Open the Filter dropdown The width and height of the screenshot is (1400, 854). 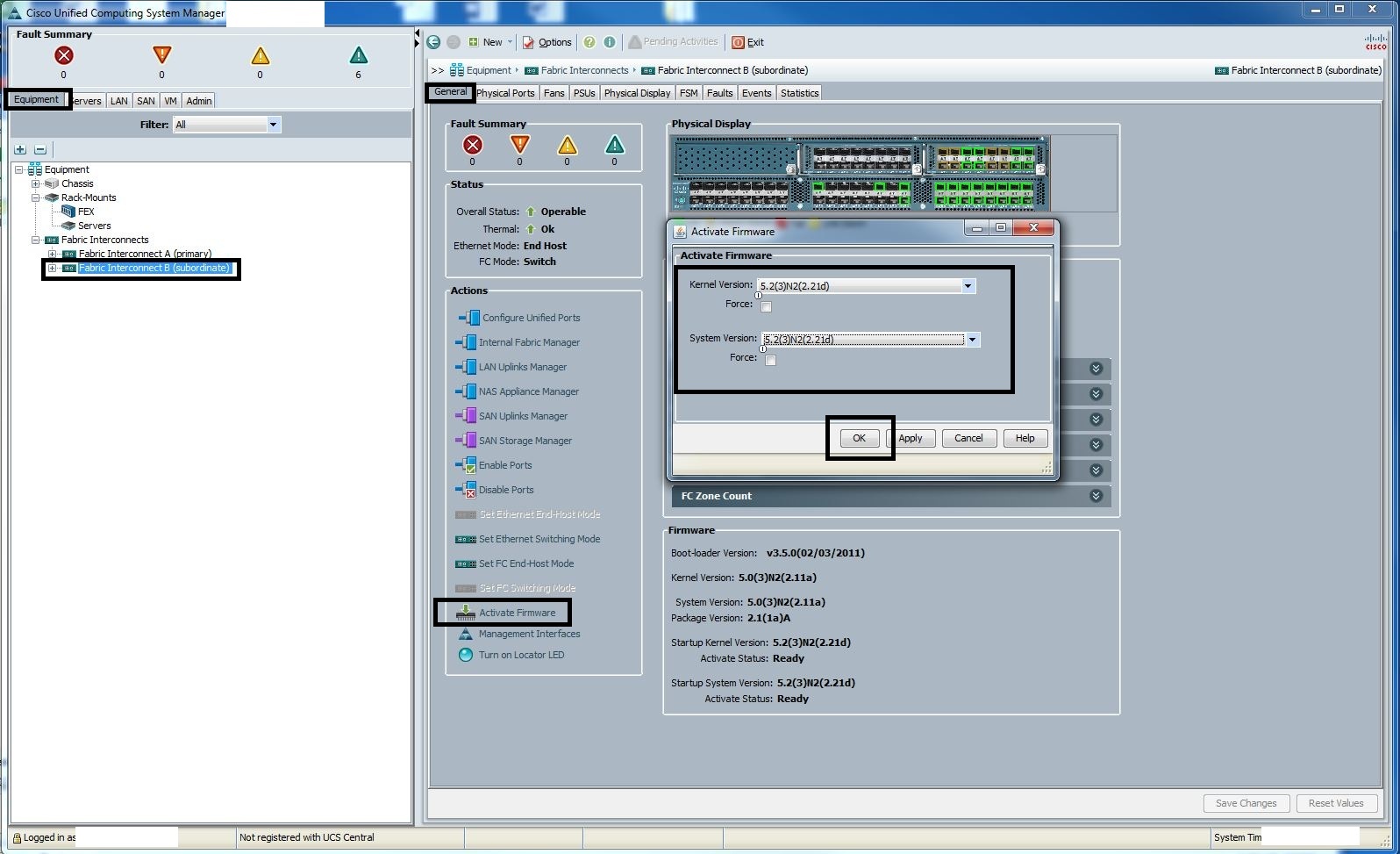click(273, 125)
